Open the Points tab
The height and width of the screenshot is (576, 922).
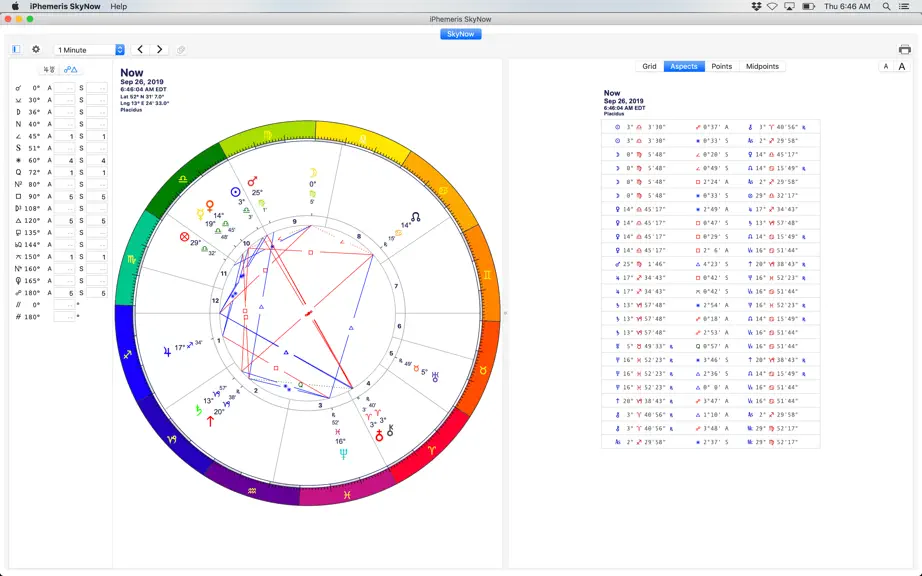pyautogui.click(x=721, y=66)
